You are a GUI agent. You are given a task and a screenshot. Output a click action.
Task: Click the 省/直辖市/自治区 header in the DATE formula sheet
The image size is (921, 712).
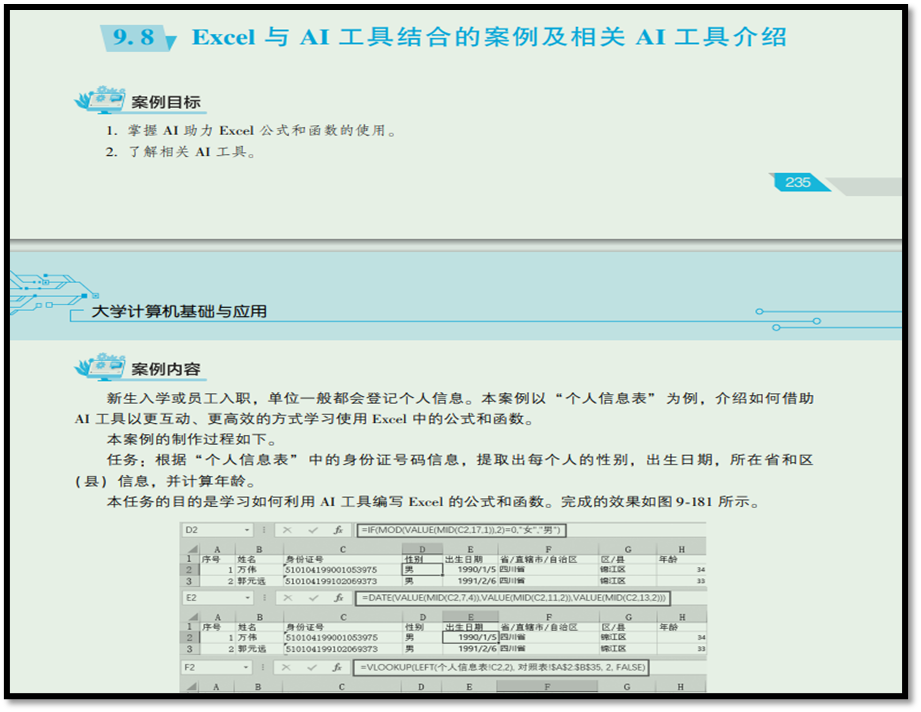click(539, 627)
